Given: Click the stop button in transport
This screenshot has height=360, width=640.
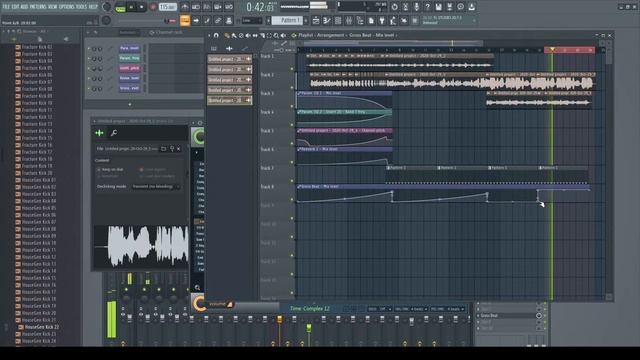Looking at the screenshot, I should pos(142,7).
